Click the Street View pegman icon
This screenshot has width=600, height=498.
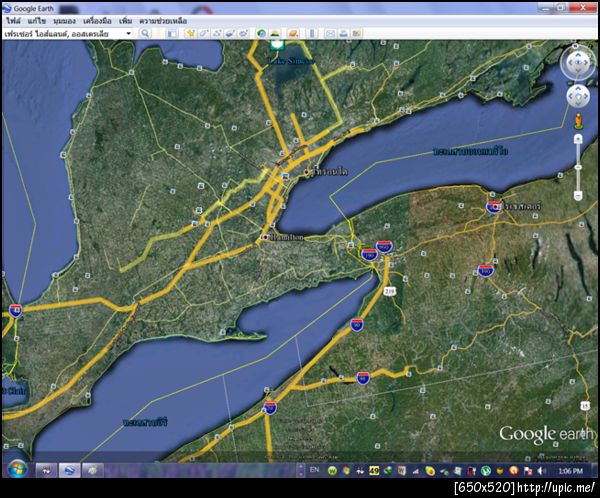click(578, 121)
